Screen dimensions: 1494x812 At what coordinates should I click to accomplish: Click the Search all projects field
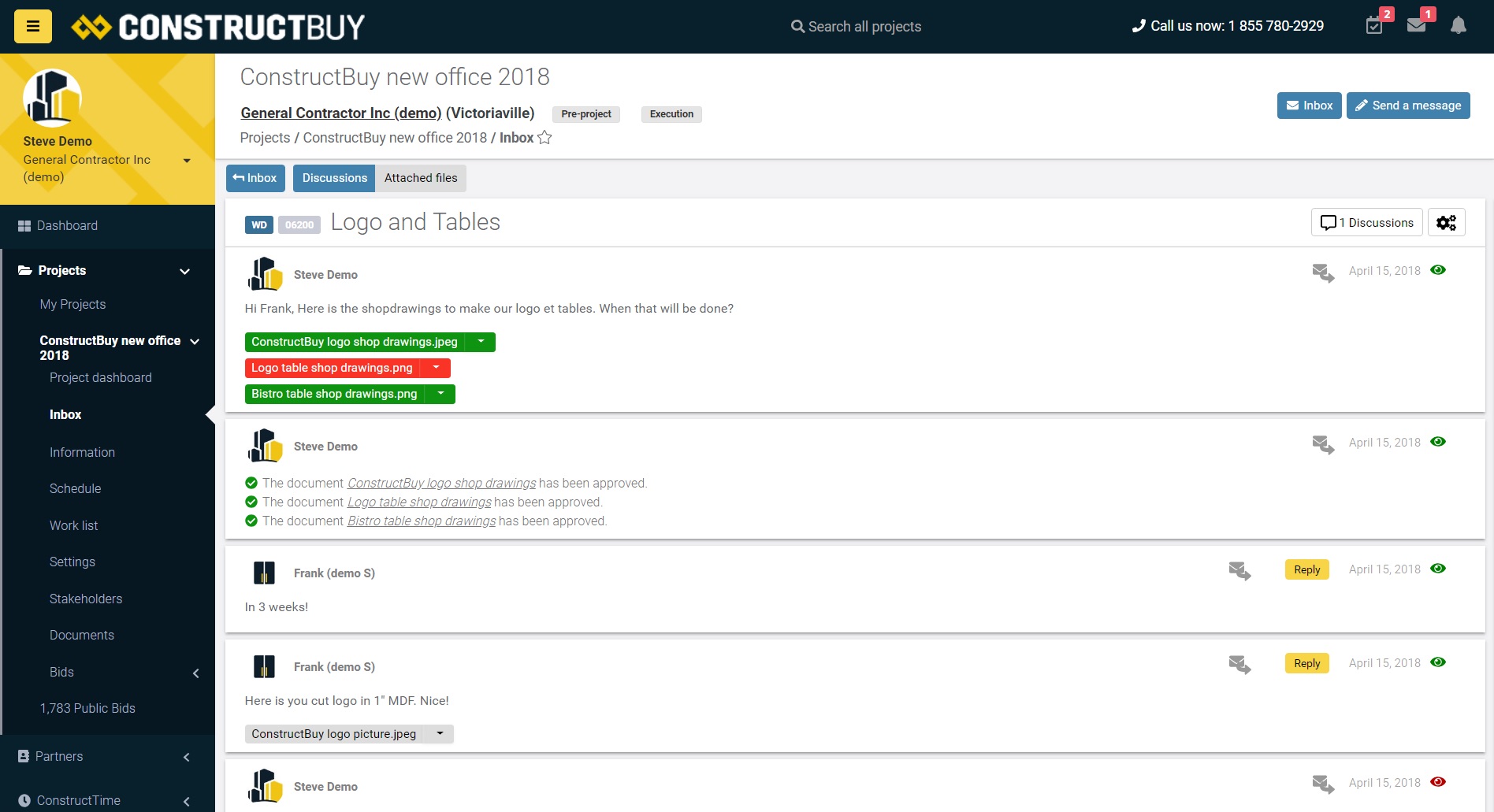(864, 27)
